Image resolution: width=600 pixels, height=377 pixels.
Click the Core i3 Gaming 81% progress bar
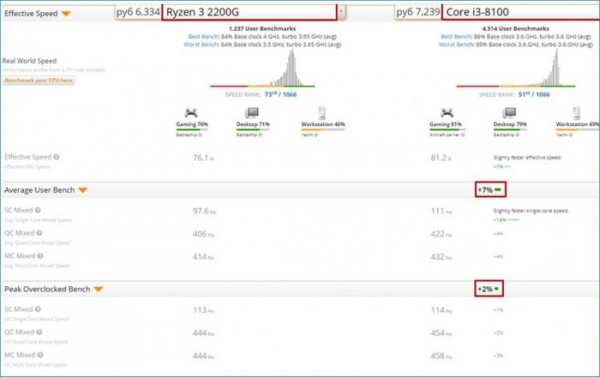[x=447, y=130]
